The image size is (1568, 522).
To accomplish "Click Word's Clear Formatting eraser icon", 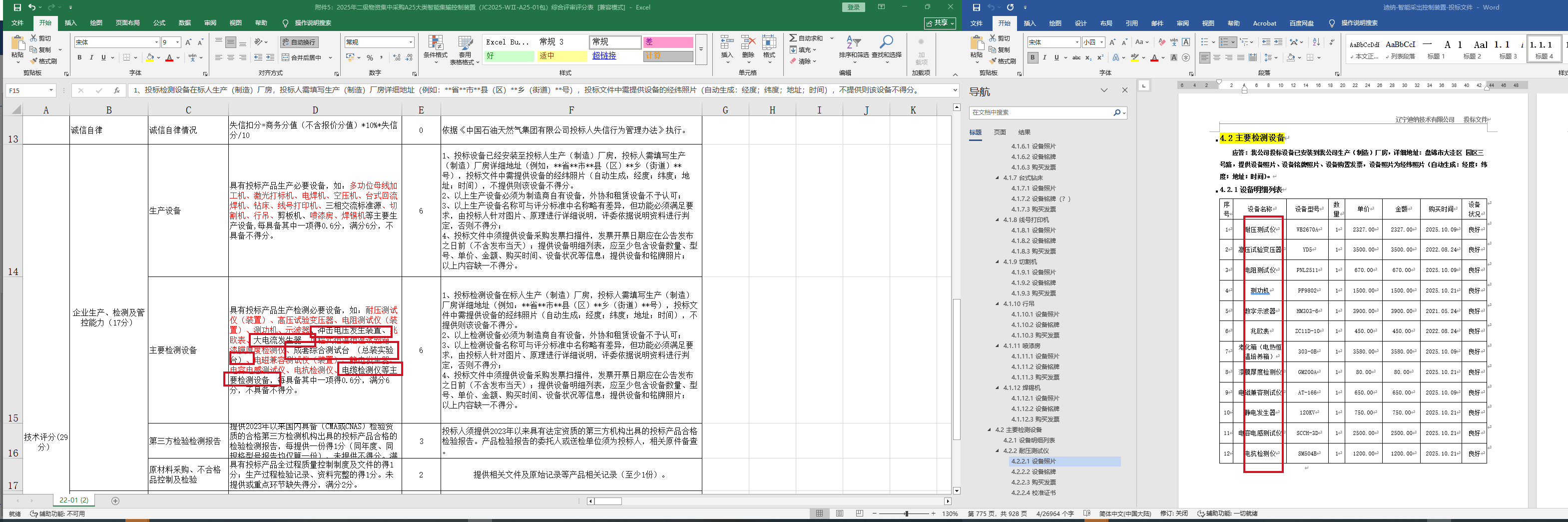I will click(1161, 42).
